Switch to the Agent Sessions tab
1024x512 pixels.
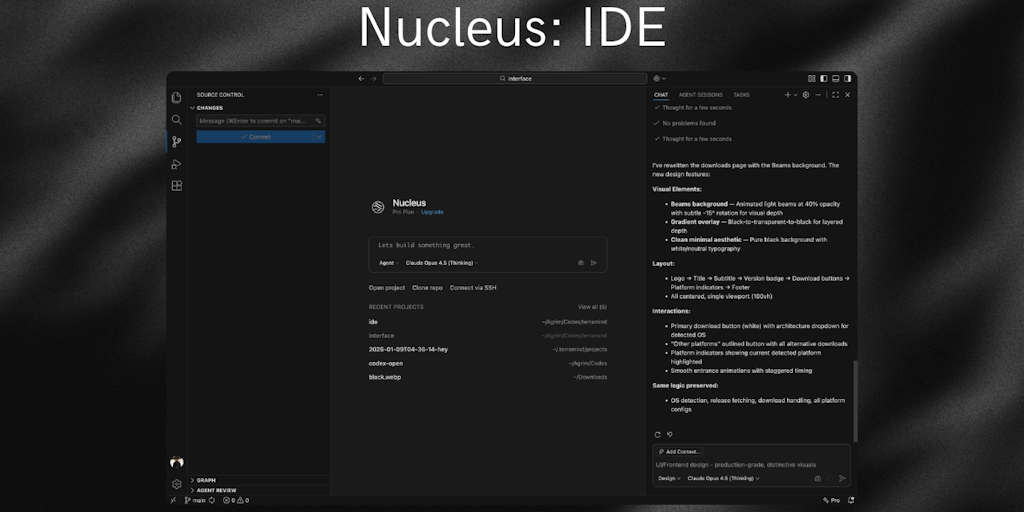click(701, 95)
